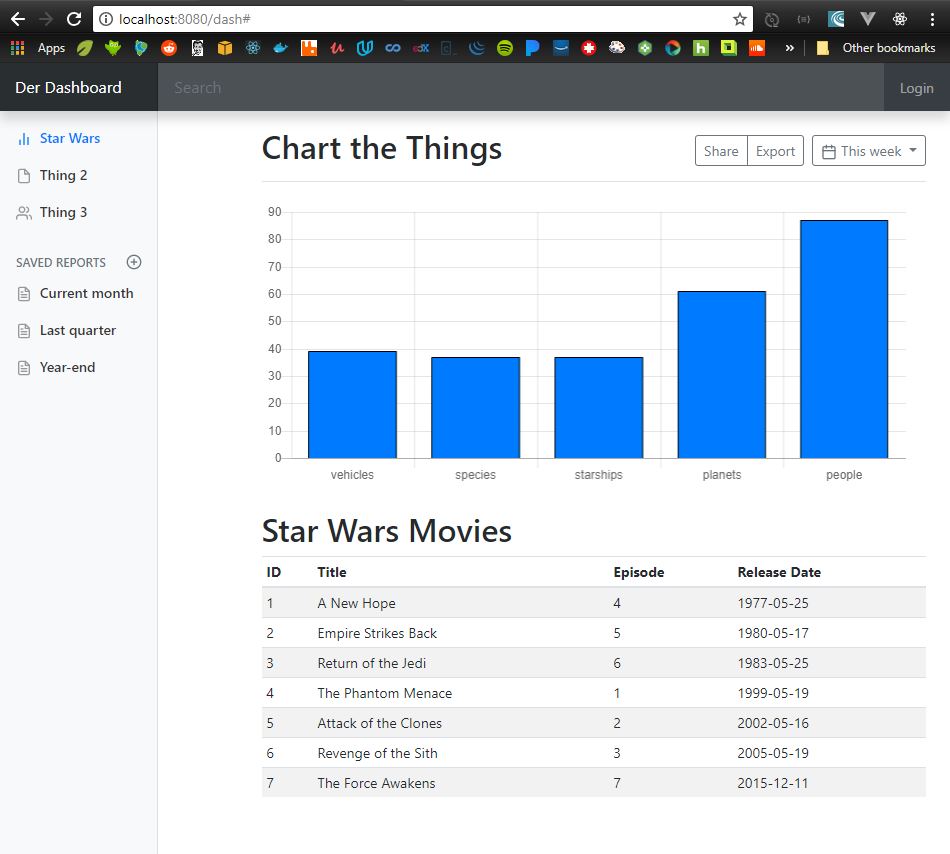Open the Apps grid shortcut

pos(18,48)
